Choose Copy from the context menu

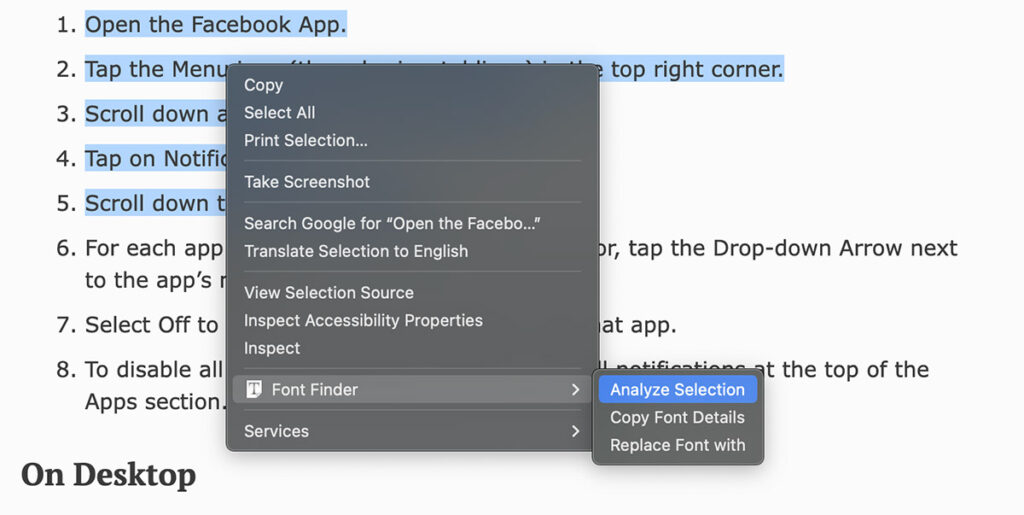263,85
